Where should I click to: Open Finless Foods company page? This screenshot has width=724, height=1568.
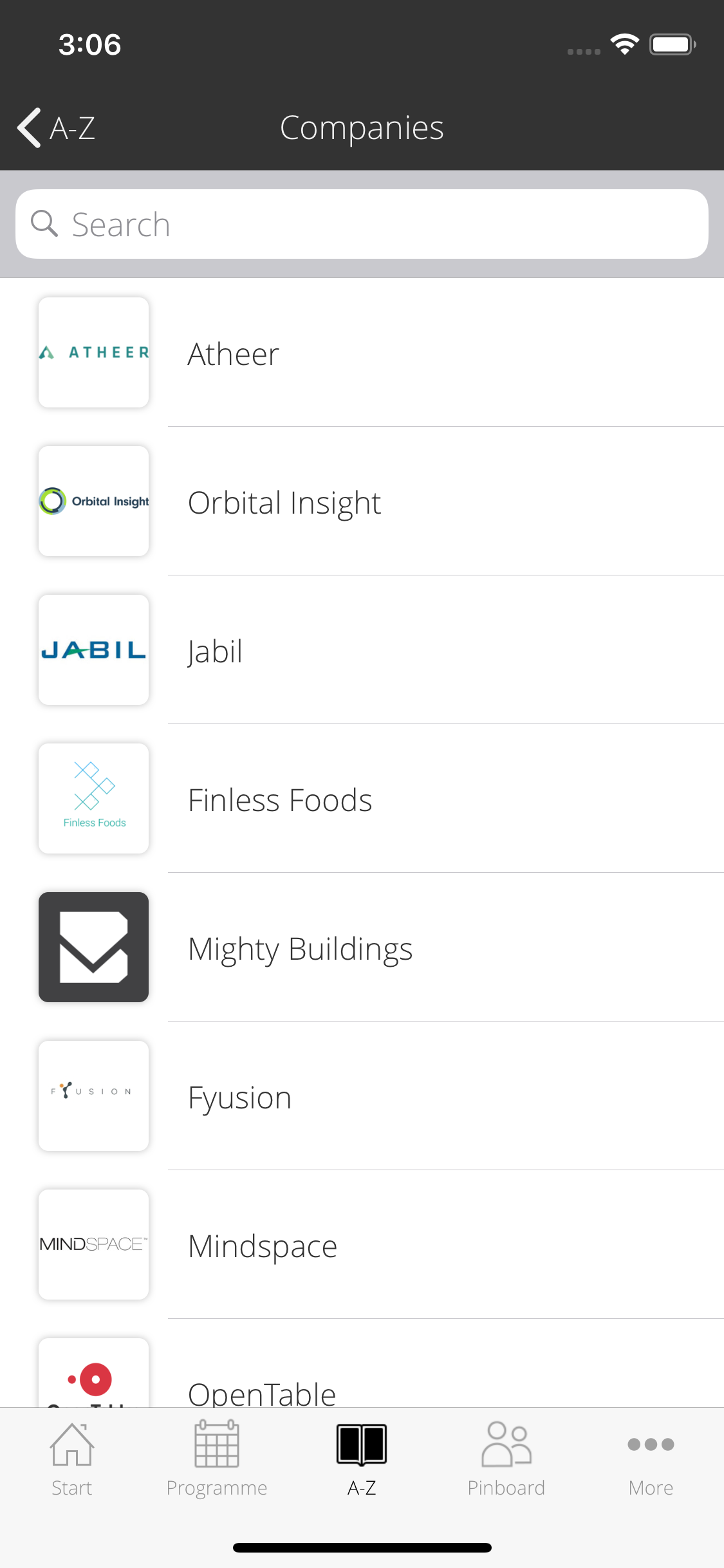(x=362, y=798)
